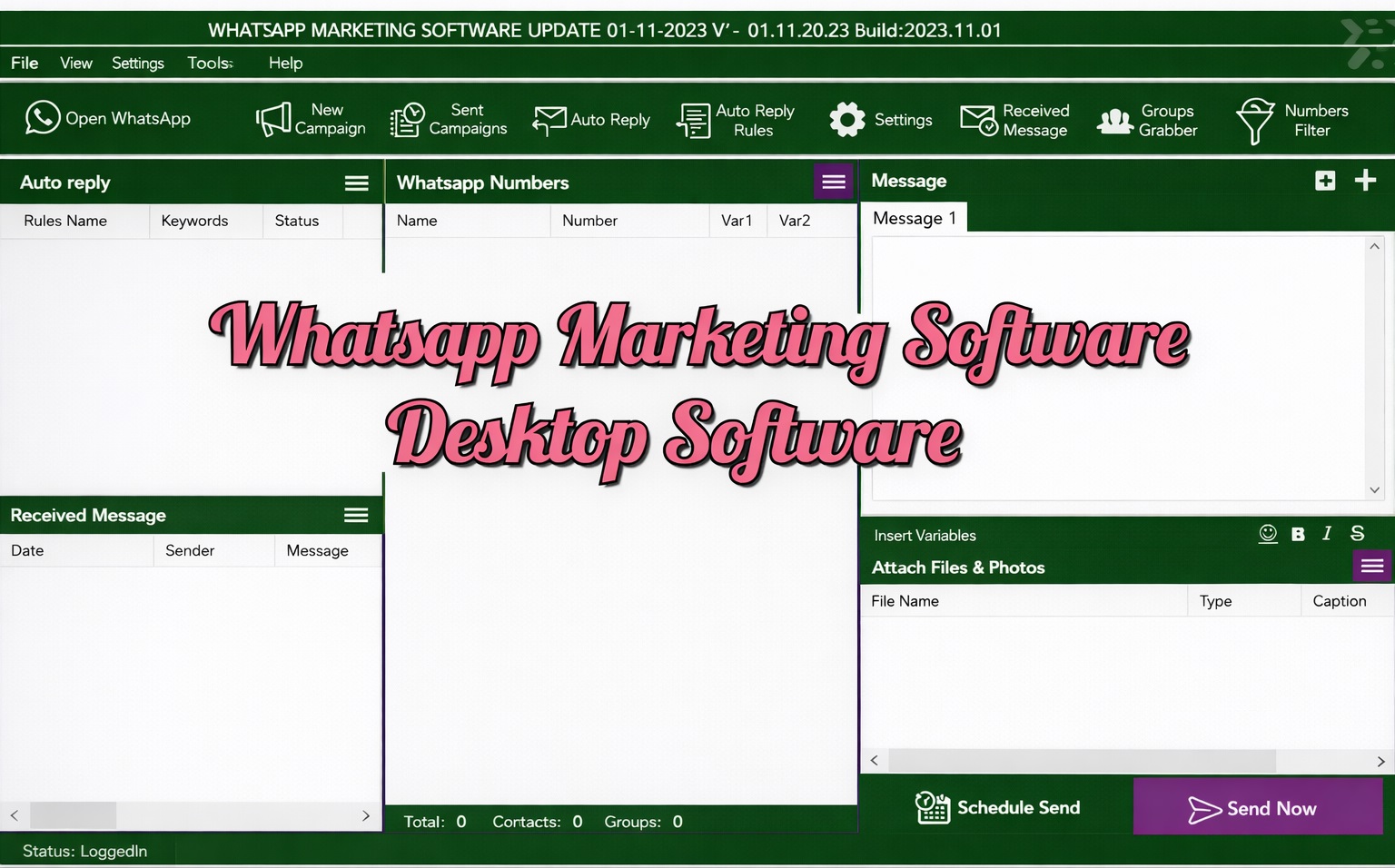Click Contacts: 0 counter
Screen dimensions: 1395x868
[x=538, y=822]
